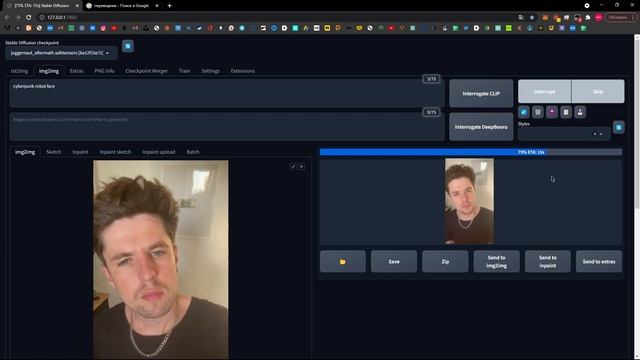Click the translate page icon in address bar
This screenshot has height=360, width=640.
521,17
